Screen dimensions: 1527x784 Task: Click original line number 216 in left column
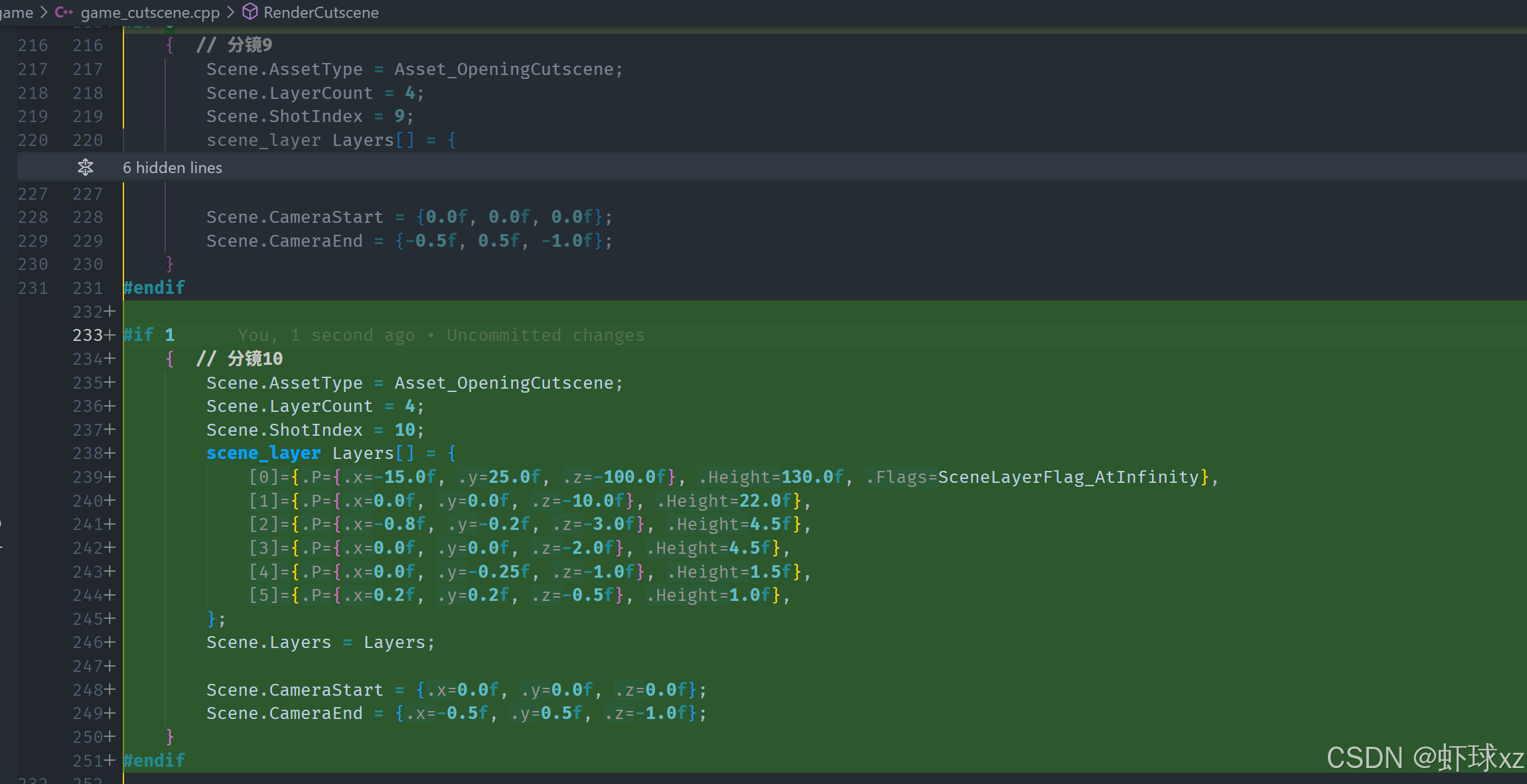[x=33, y=46]
